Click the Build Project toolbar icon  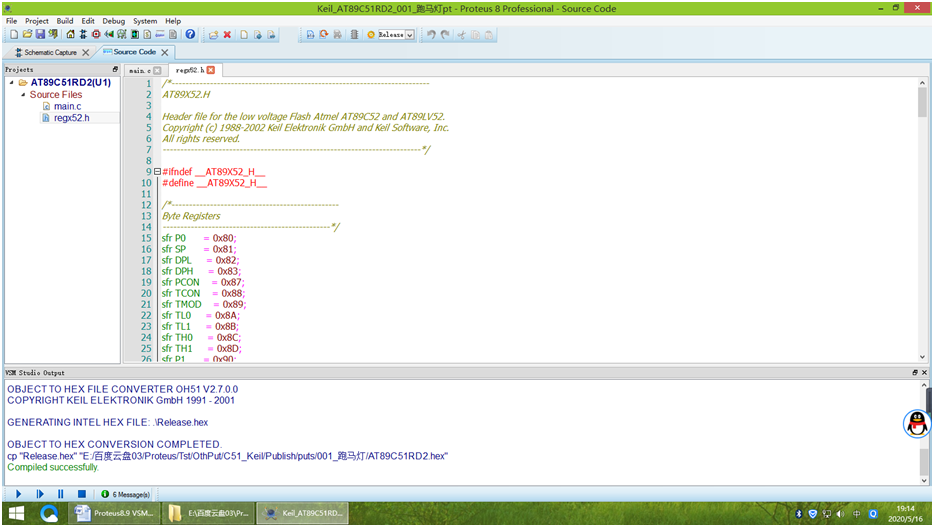click(310, 35)
